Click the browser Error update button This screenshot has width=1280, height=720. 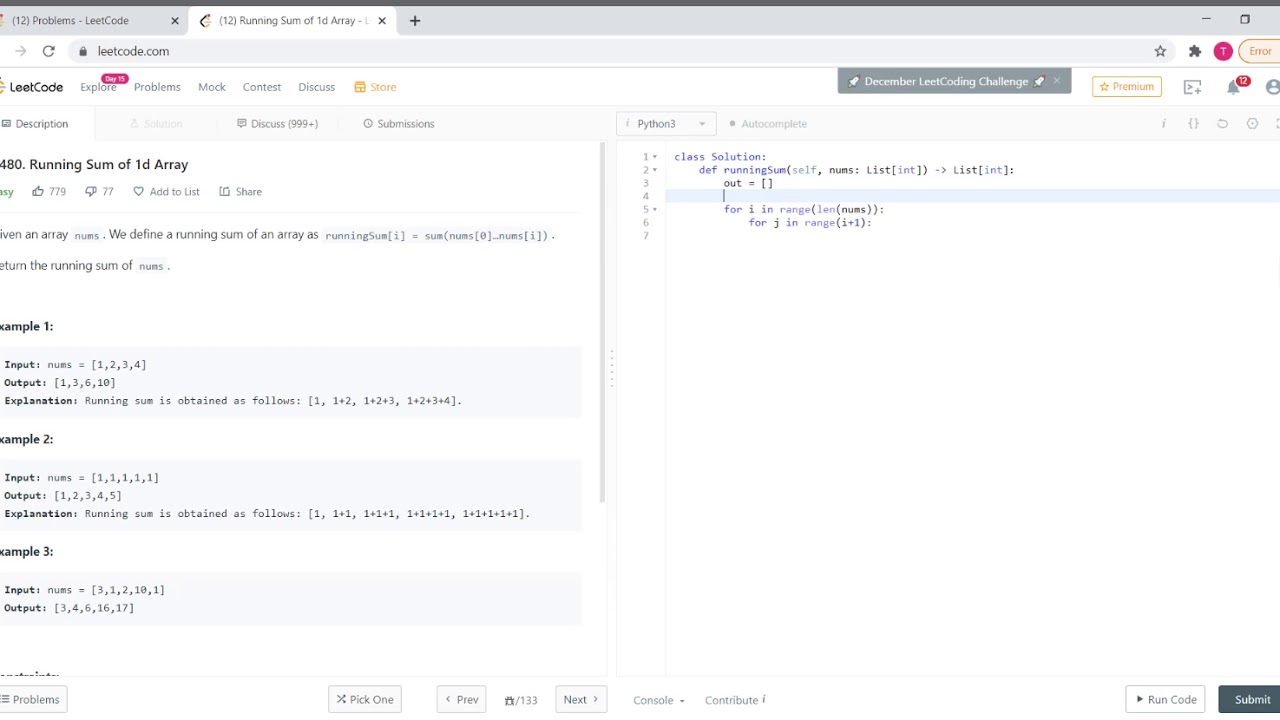click(1260, 51)
